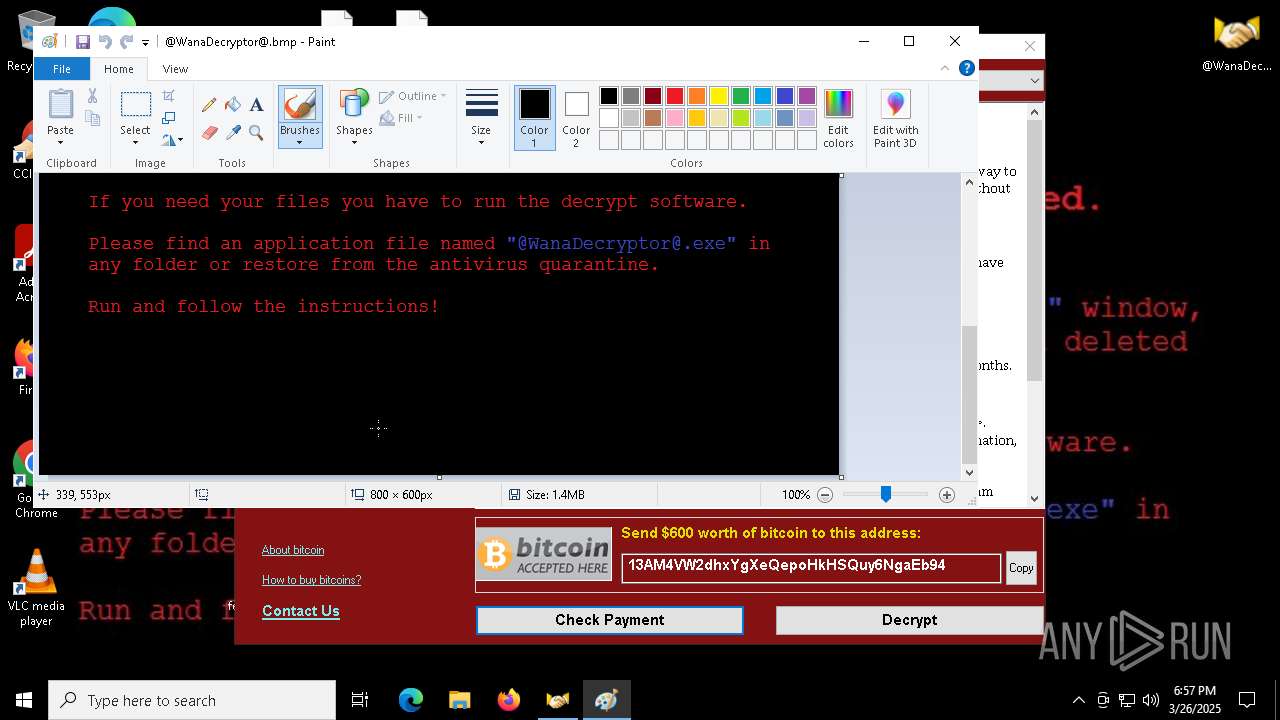Click the Undo arrow in title bar
1280x720 pixels.
point(105,42)
